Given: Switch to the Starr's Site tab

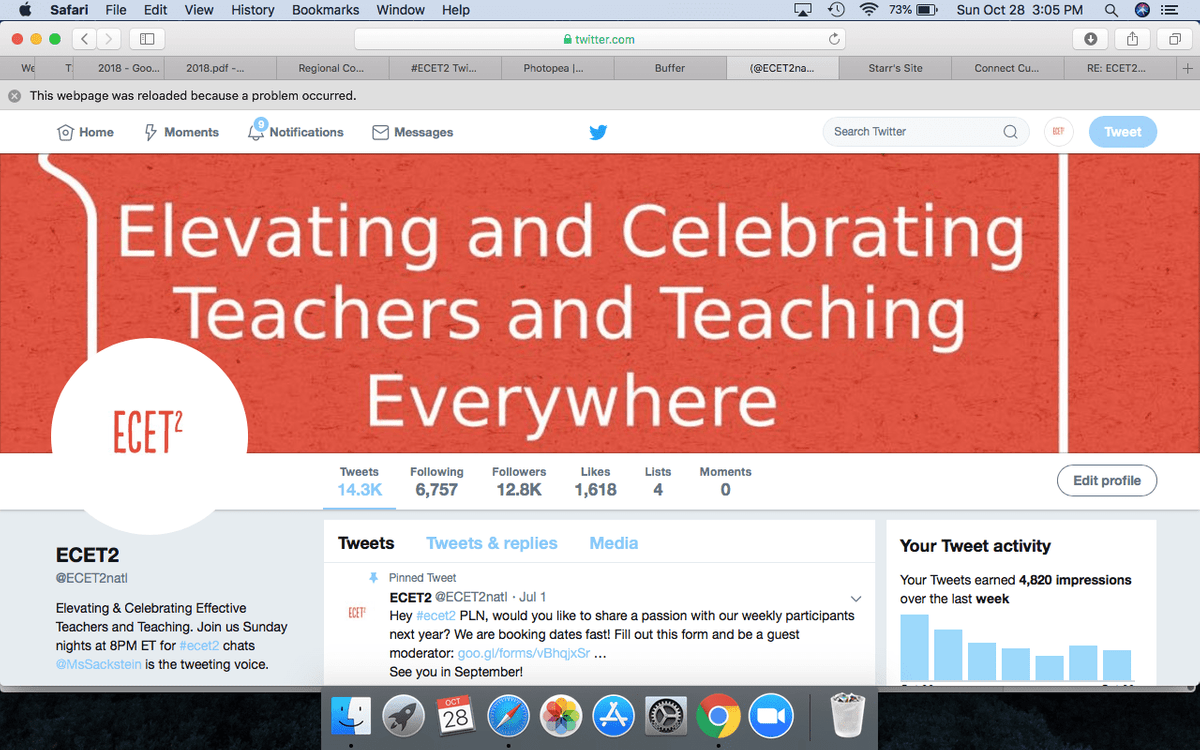Looking at the screenshot, I should 895,68.
